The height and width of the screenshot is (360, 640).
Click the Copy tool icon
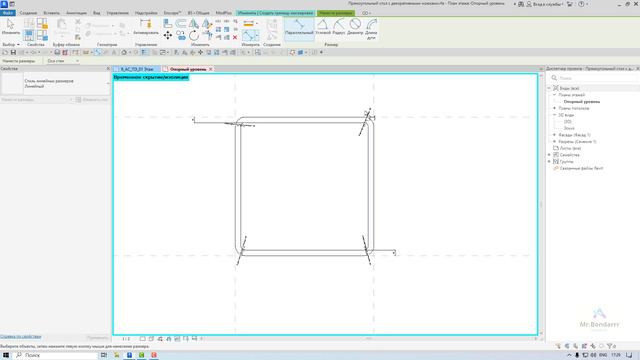pyautogui.click(x=181, y=36)
